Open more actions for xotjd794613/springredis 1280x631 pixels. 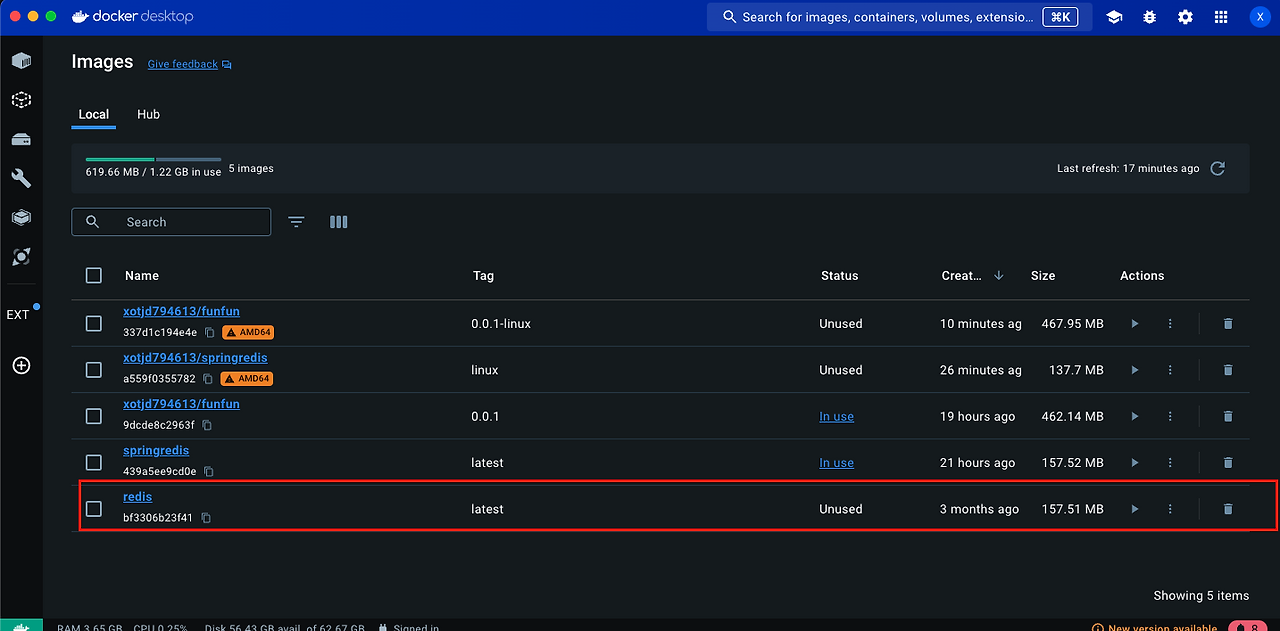[x=1170, y=370]
